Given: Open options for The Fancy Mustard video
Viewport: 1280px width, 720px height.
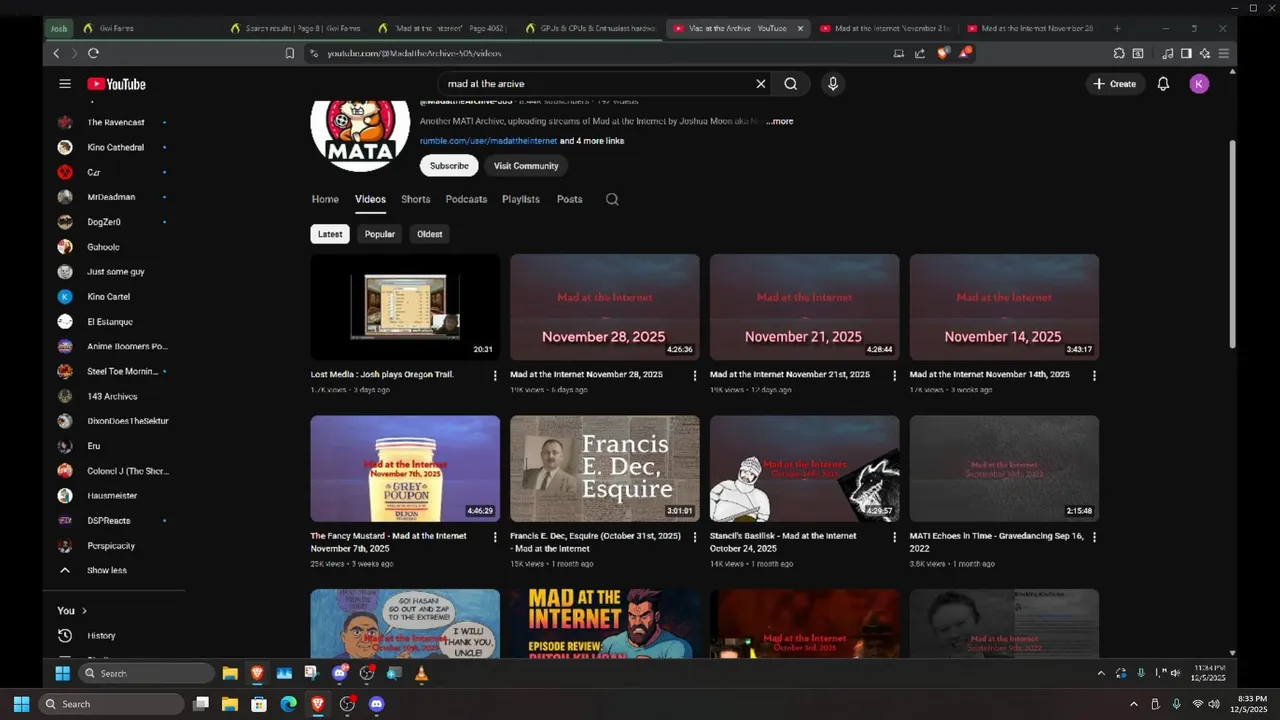Looking at the screenshot, I should pyautogui.click(x=495, y=537).
